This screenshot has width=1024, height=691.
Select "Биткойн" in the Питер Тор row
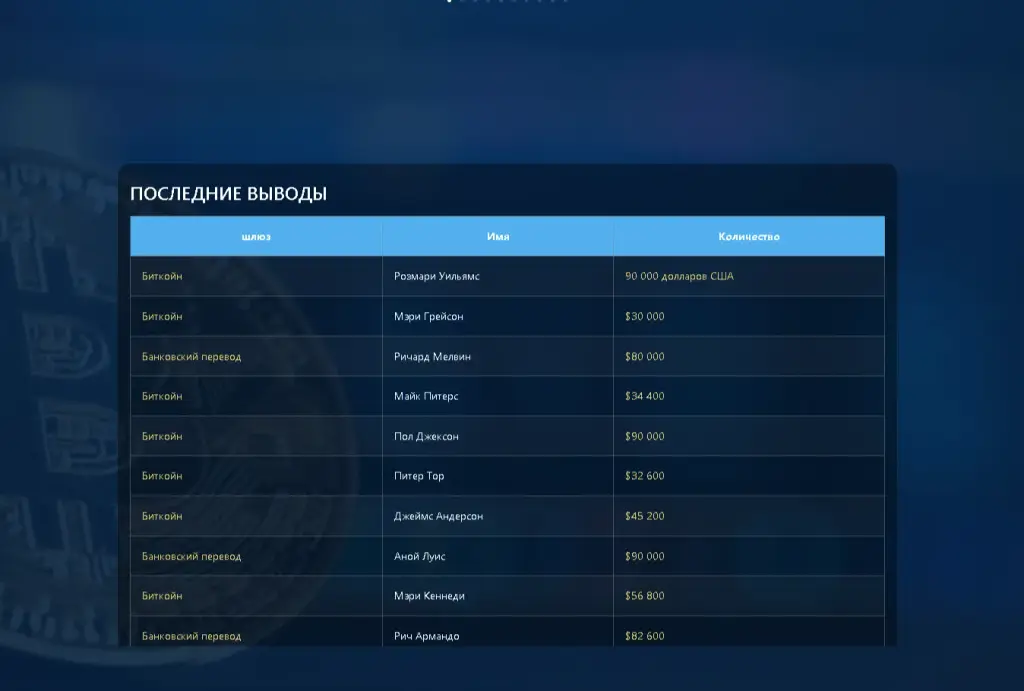point(162,476)
